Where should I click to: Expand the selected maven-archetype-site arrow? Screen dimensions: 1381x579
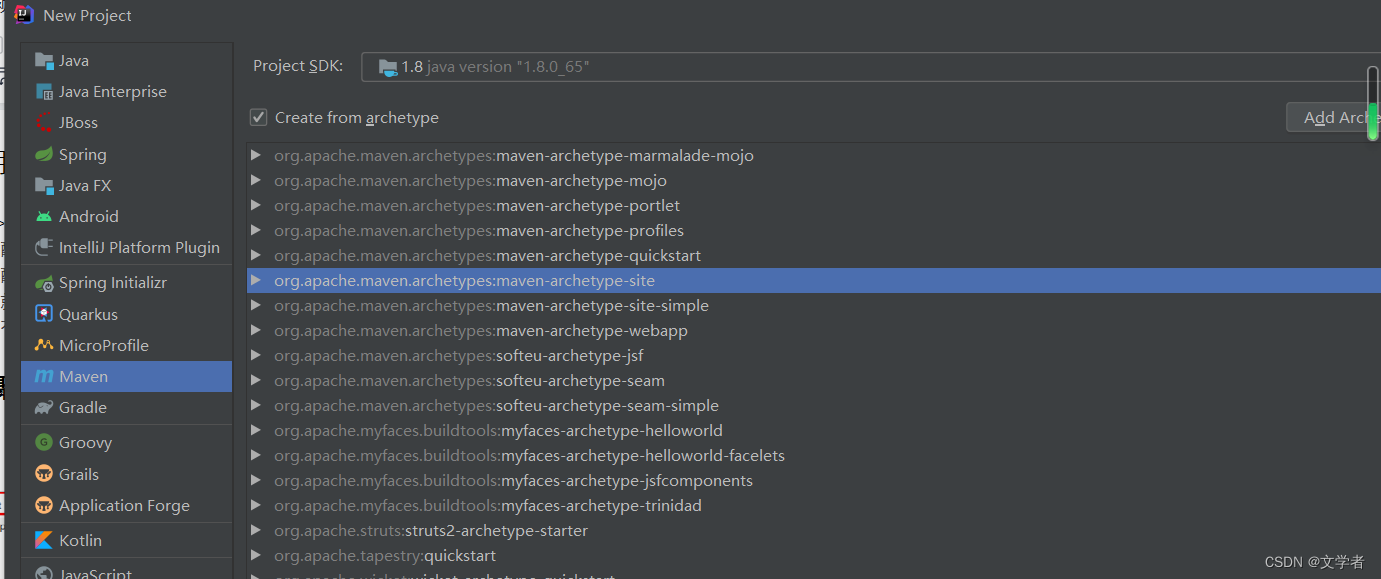pos(256,280)
